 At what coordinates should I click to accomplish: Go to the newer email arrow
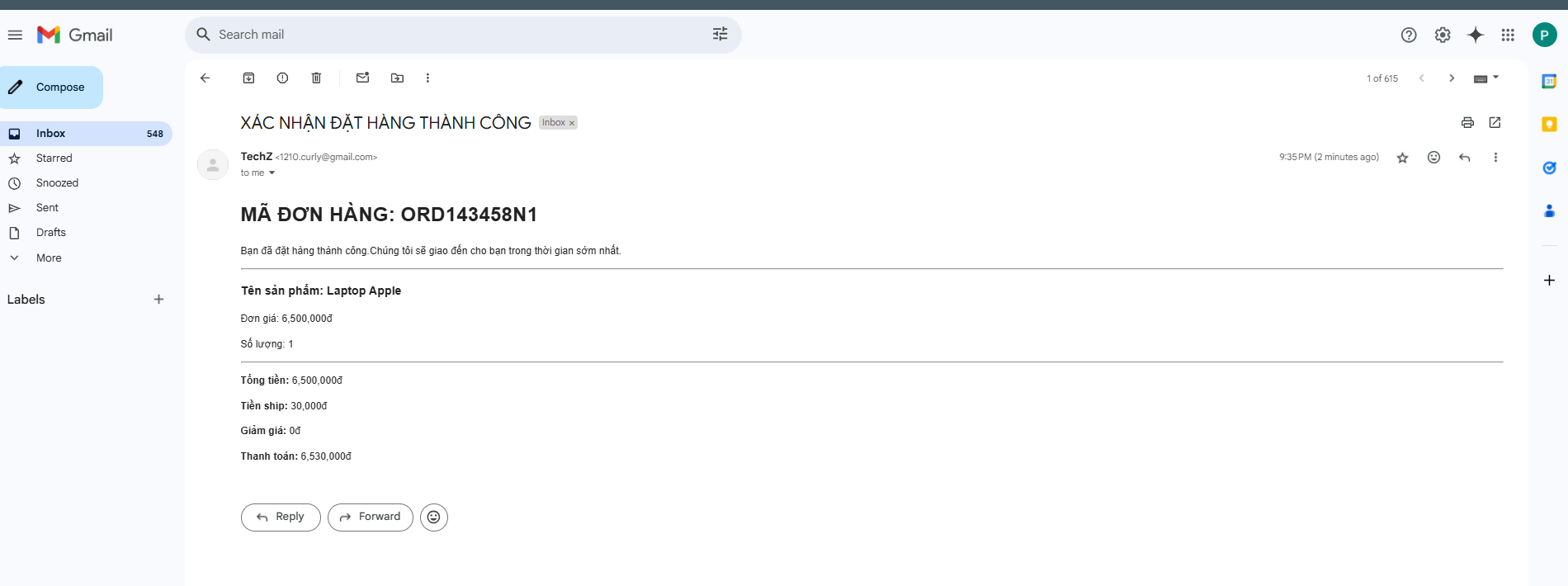[1421, 78]
